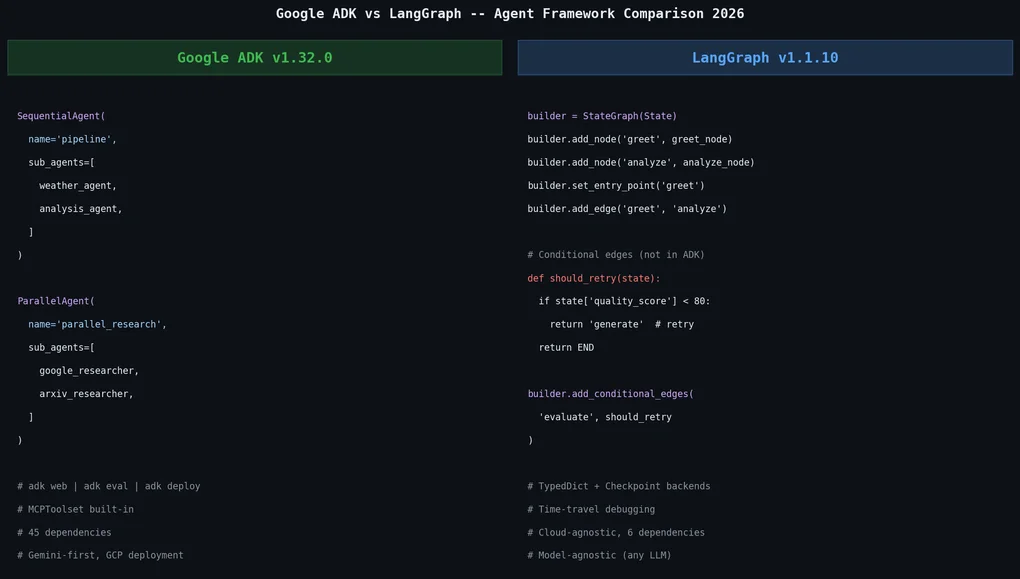Click '# Cloud-agnostic, 6 dependencies' comment

(x=616, y=532)
